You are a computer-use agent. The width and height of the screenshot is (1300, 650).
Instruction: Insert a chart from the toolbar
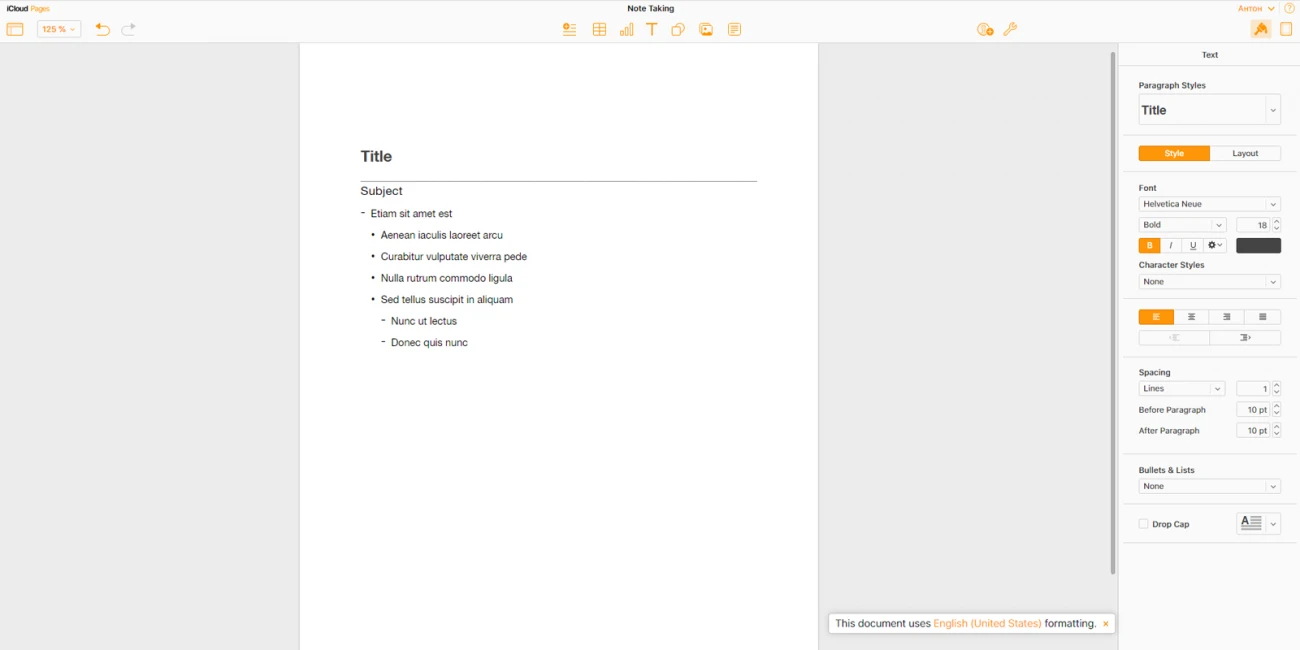(x=626, y=30)
